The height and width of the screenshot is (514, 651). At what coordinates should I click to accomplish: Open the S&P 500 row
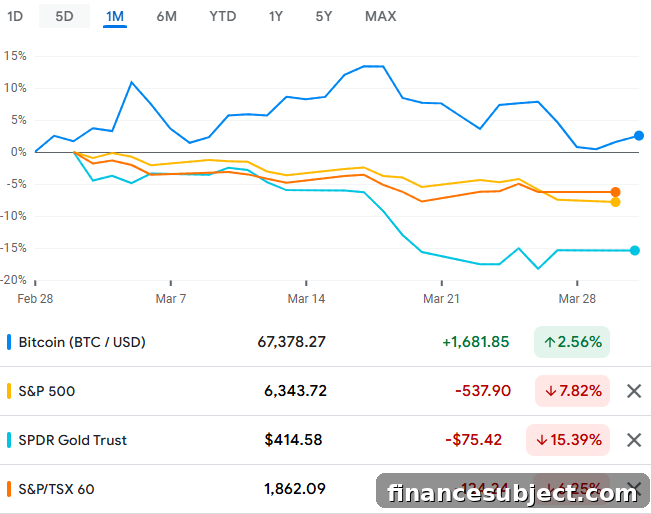[x=326, y=391]
